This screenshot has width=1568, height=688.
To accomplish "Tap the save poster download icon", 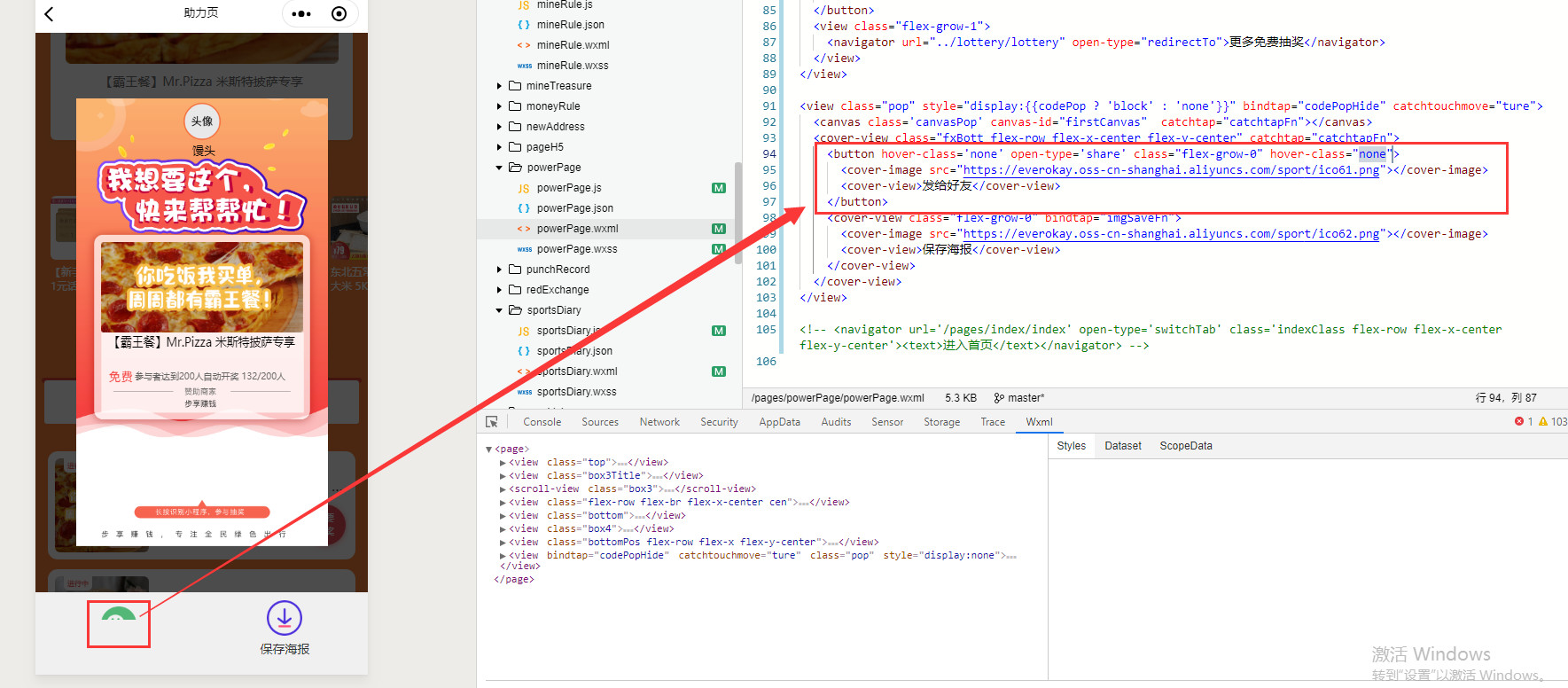I will [x=285, y=618].
